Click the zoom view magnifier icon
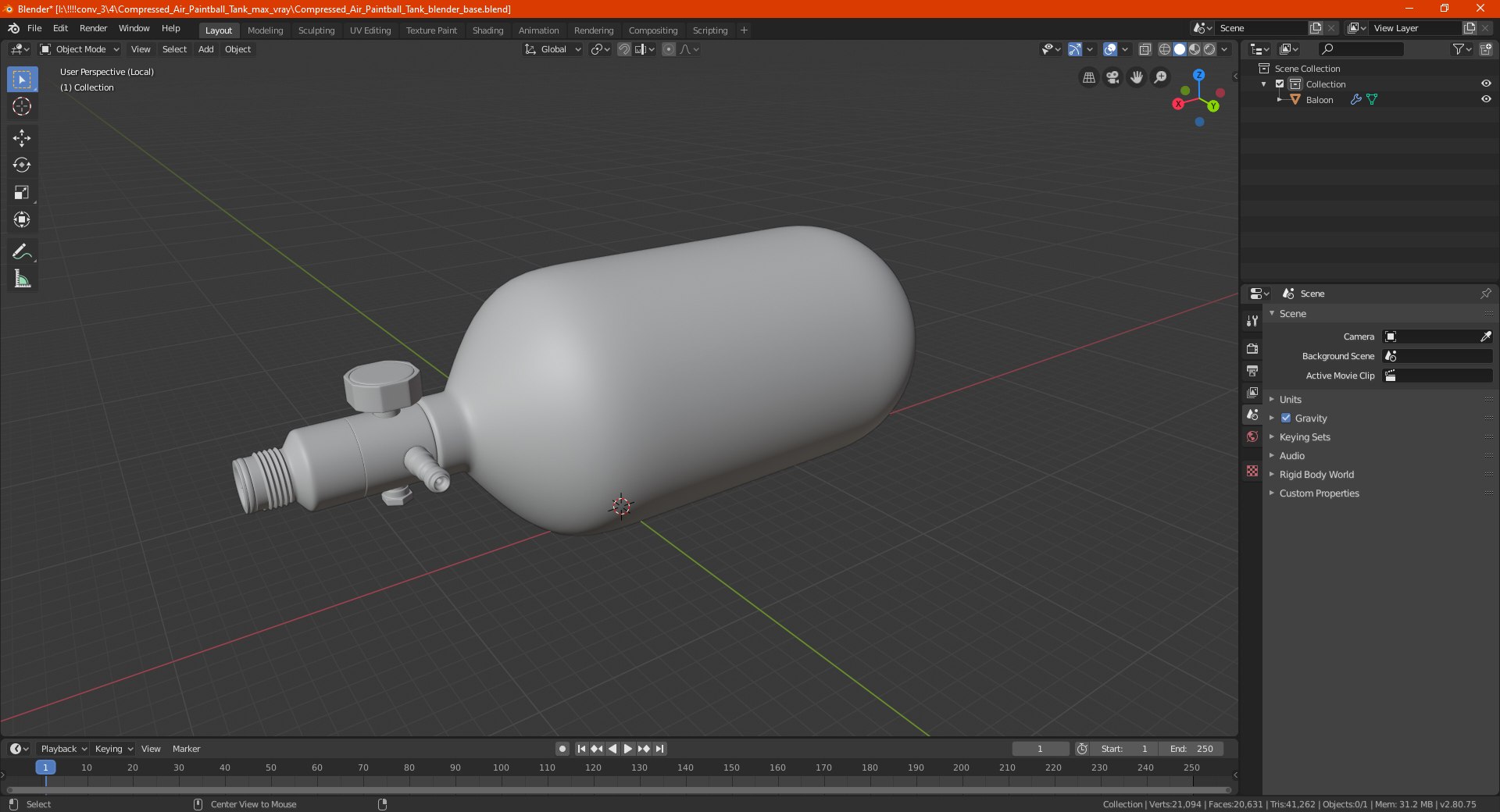The width and height of the screenshot is (1500, 812). [1161, 77]
